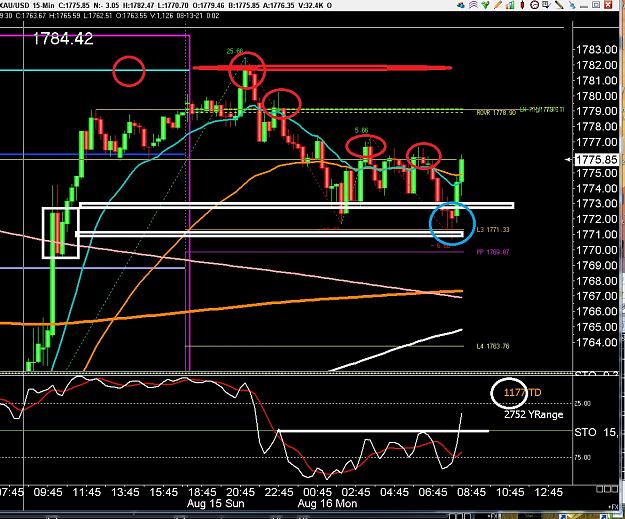Click the 1783.00 price scale label

point(596,49)
